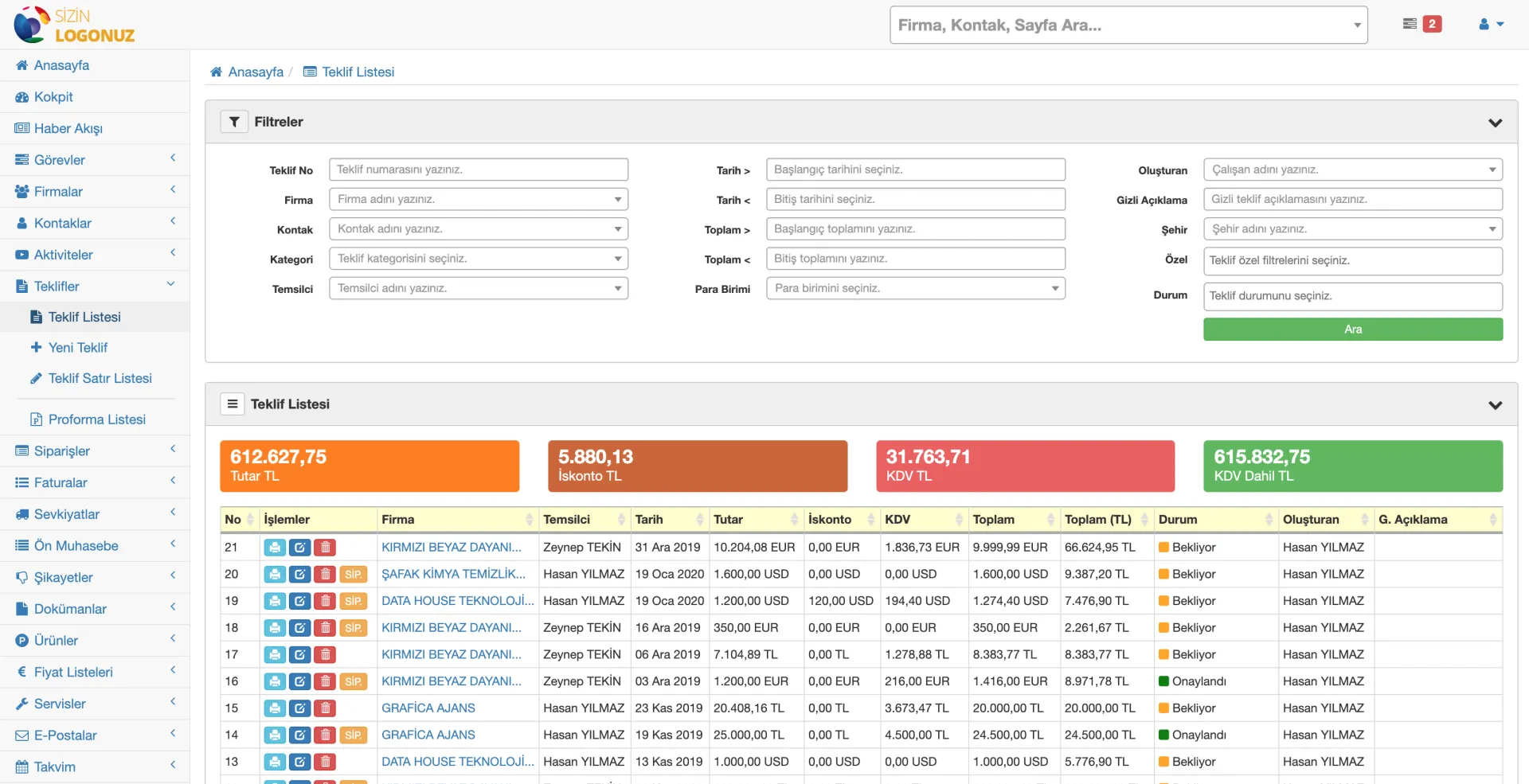The height and width of the screenshot is (784, 1529).
Task: Open Proforma Listesi in the sidebar
Action: click(95, 419)
